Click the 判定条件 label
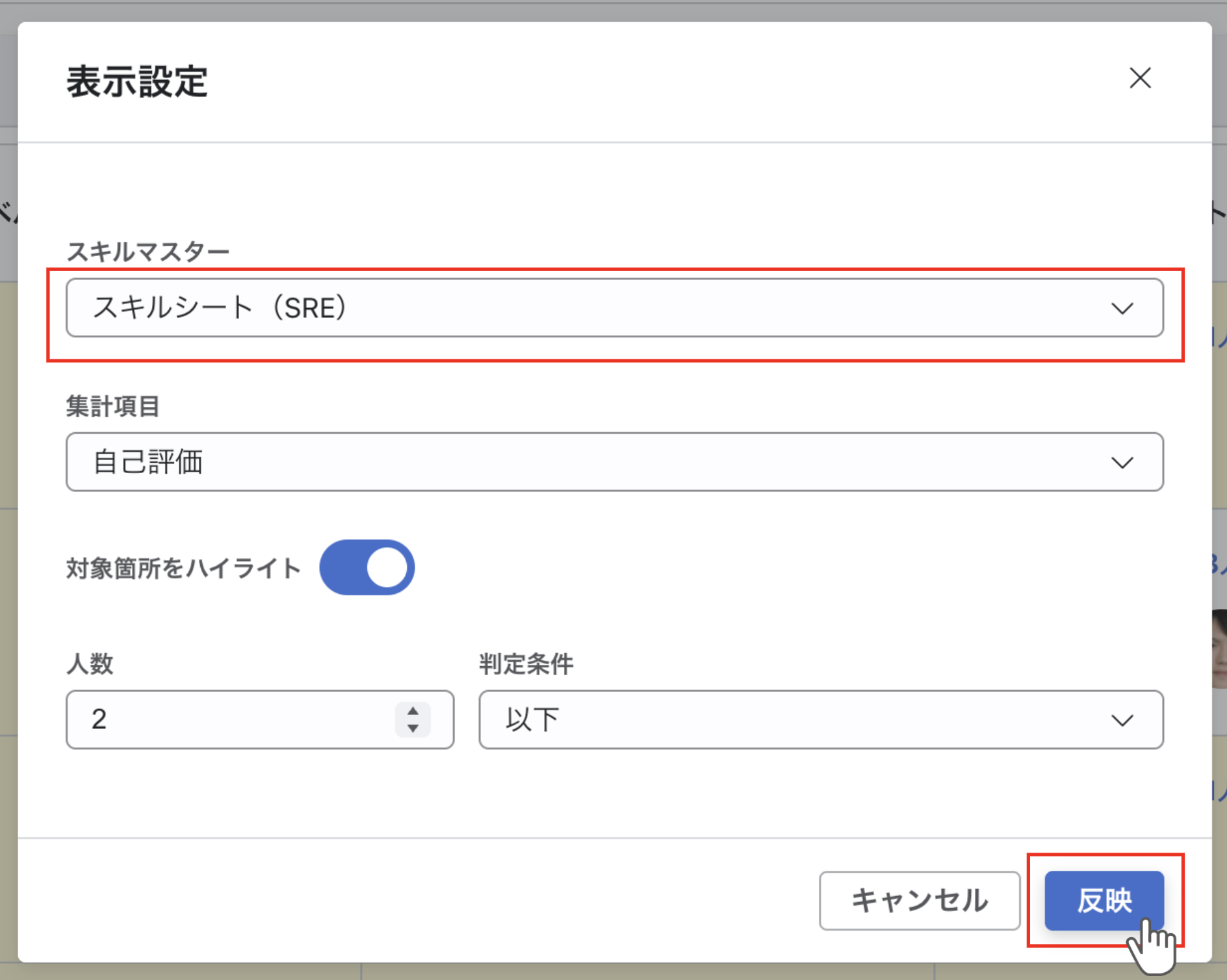The width and height of the screenshot is (1227, 980). point(526,664)
